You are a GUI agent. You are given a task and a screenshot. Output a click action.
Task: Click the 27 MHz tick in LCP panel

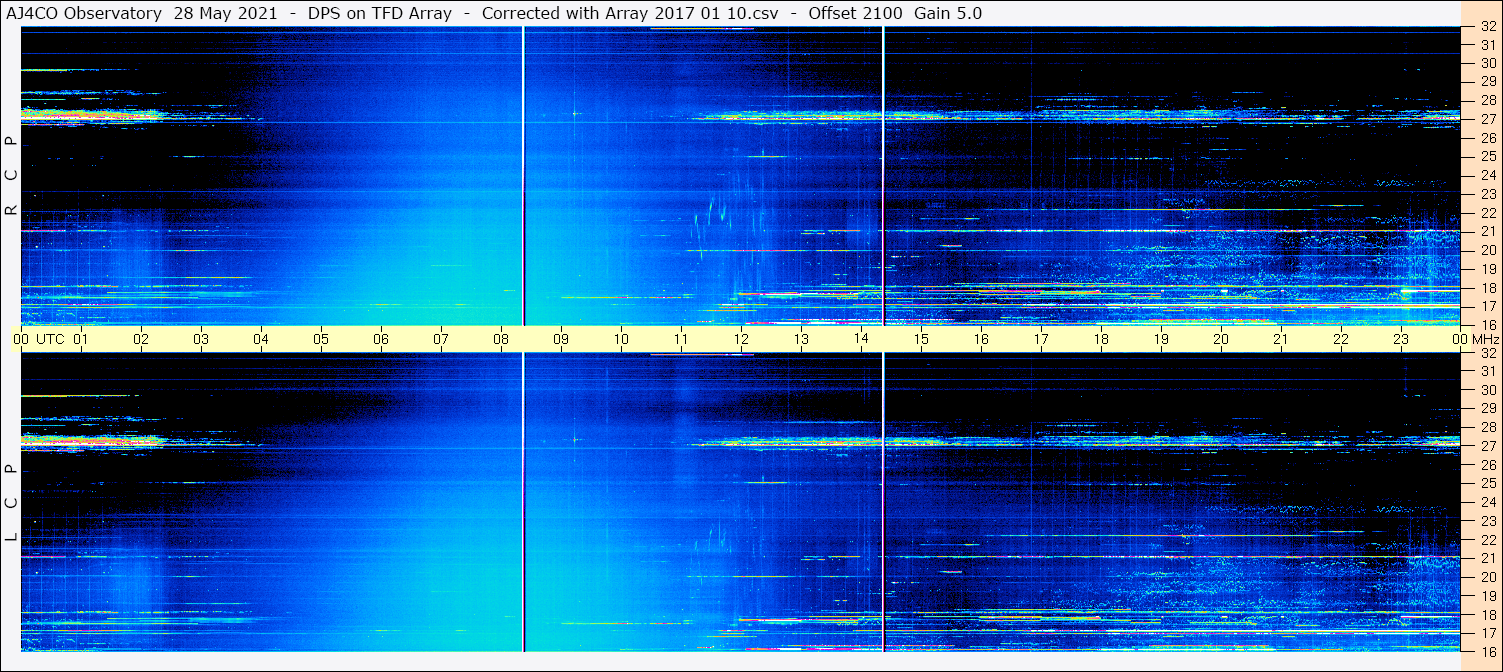[x=1487, y=446]
